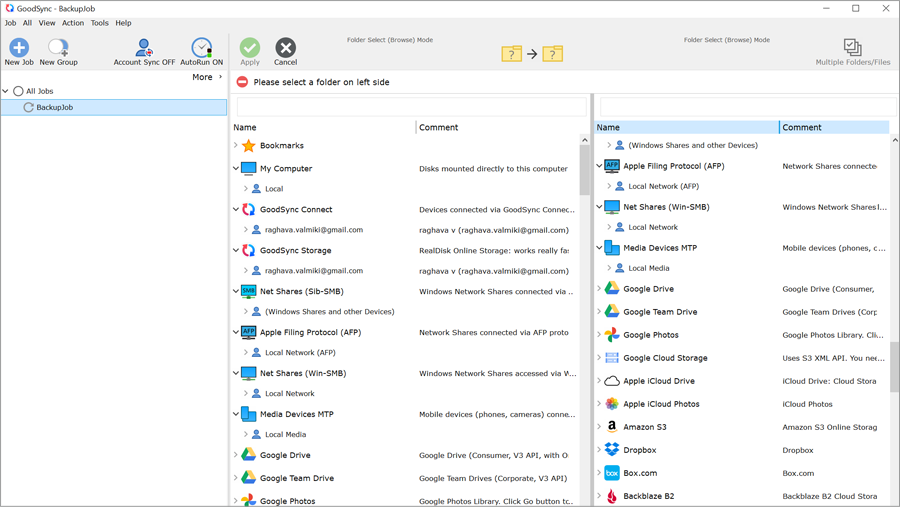900x507 pixels.
Task: Select left pane Google Drive icon
Action: click(x=249, y=455)
